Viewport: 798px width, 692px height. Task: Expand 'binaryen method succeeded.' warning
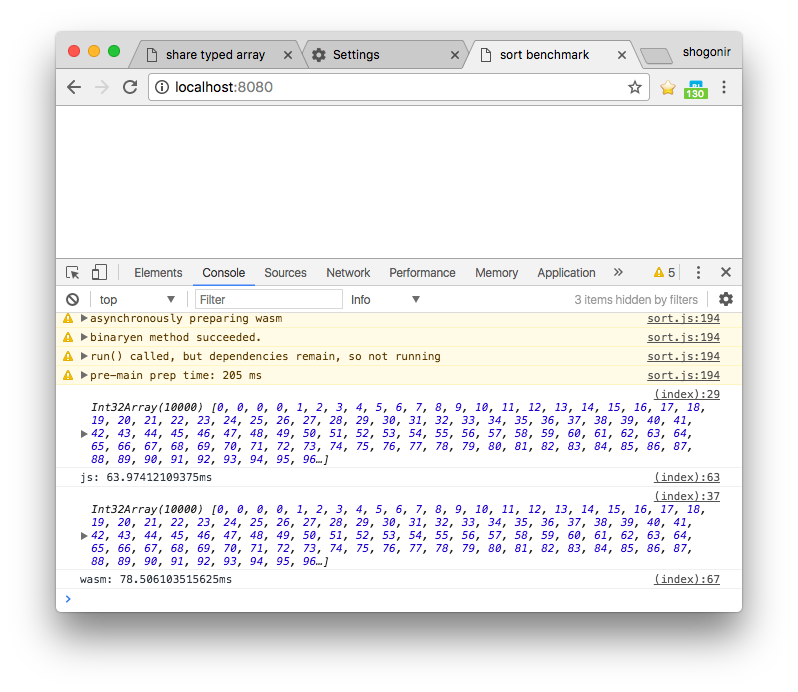coord(84,337)
